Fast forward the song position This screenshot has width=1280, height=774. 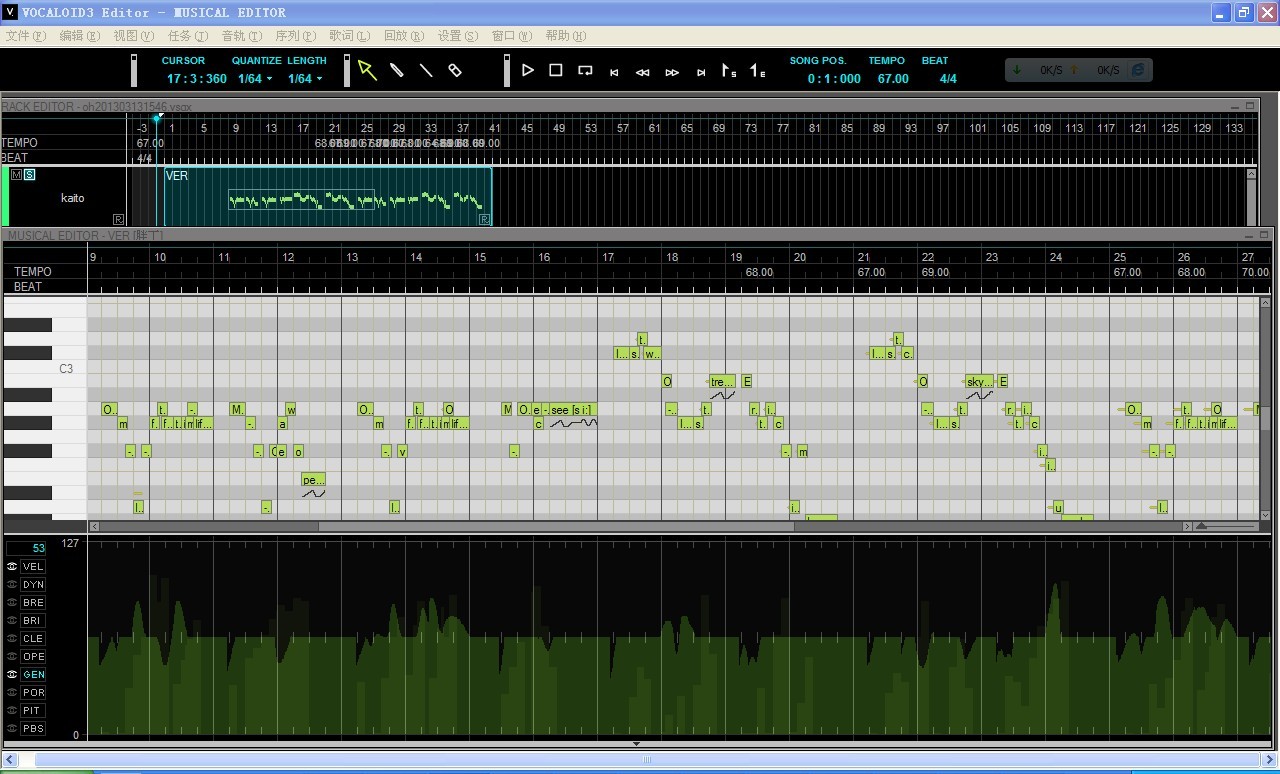pyautogui.click(x=672, y=72)
